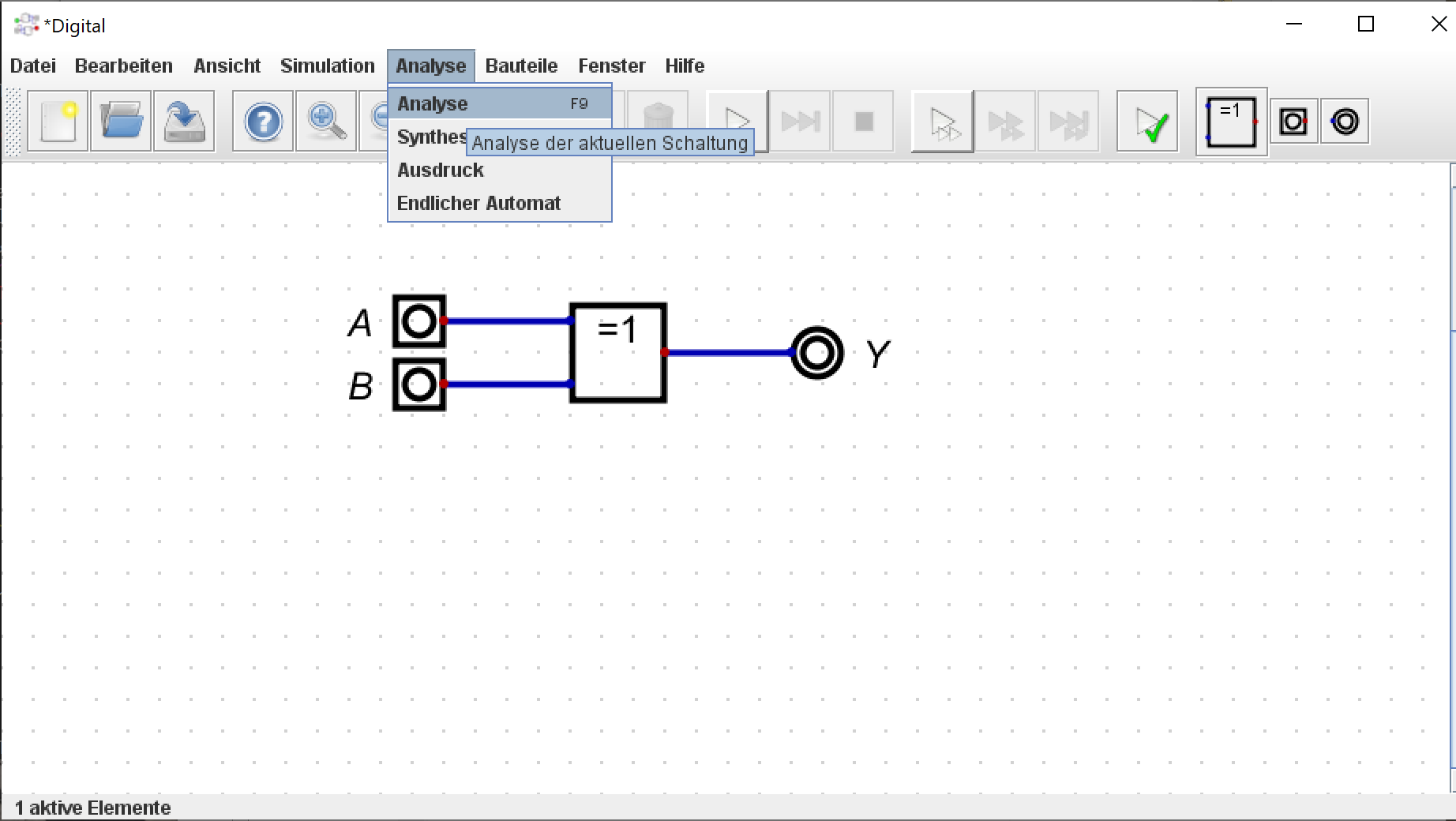
Task: Open the Bauteile menu
Action: pos(521,66)
